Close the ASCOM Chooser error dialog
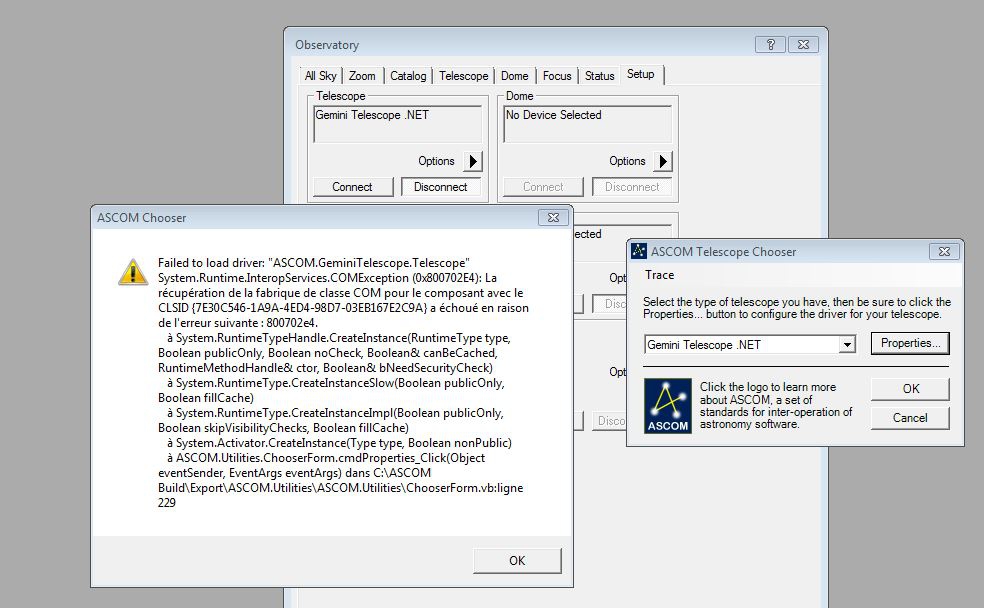Viewport: 984px width, 608px height. coord(554,217)
